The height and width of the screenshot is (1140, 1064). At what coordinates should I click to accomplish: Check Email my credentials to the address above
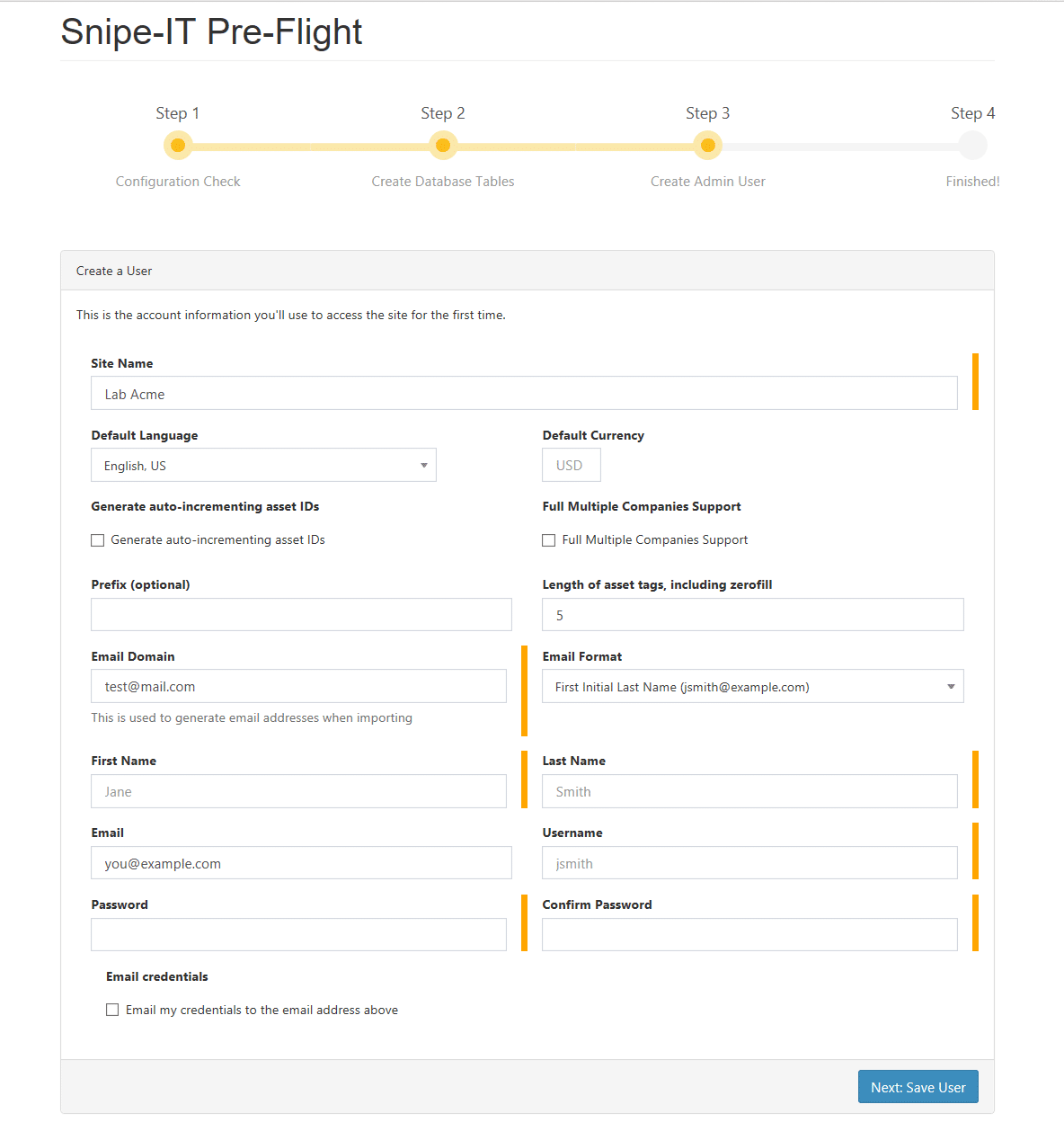click(x=112, y=1010)
